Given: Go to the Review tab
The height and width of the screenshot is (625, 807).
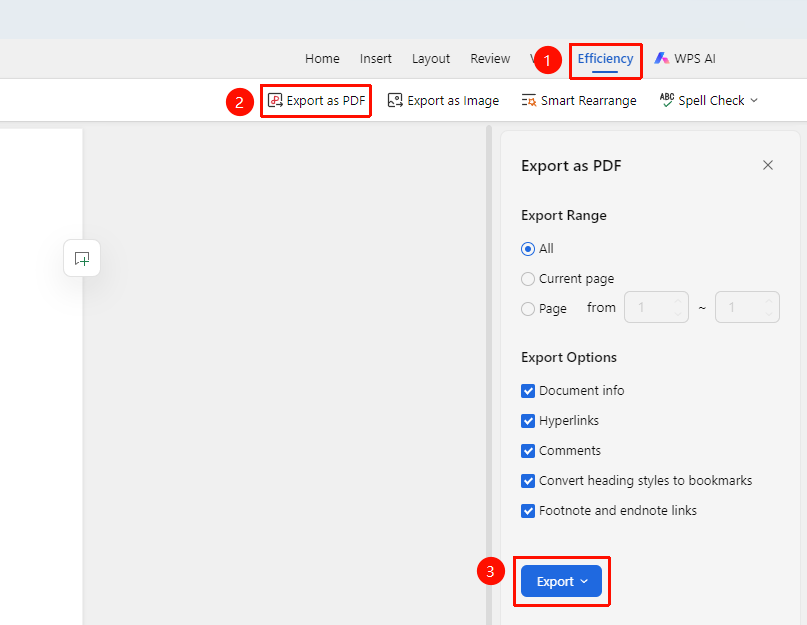Looking at the screenshot, I should coord(490,59).
